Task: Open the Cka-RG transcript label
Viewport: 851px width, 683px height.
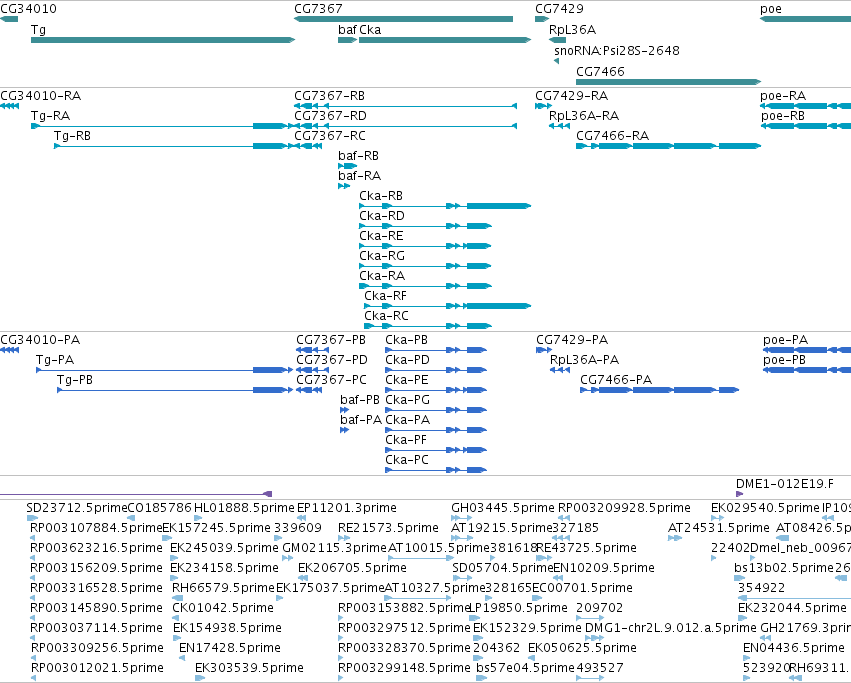Action: pos(382,256)
